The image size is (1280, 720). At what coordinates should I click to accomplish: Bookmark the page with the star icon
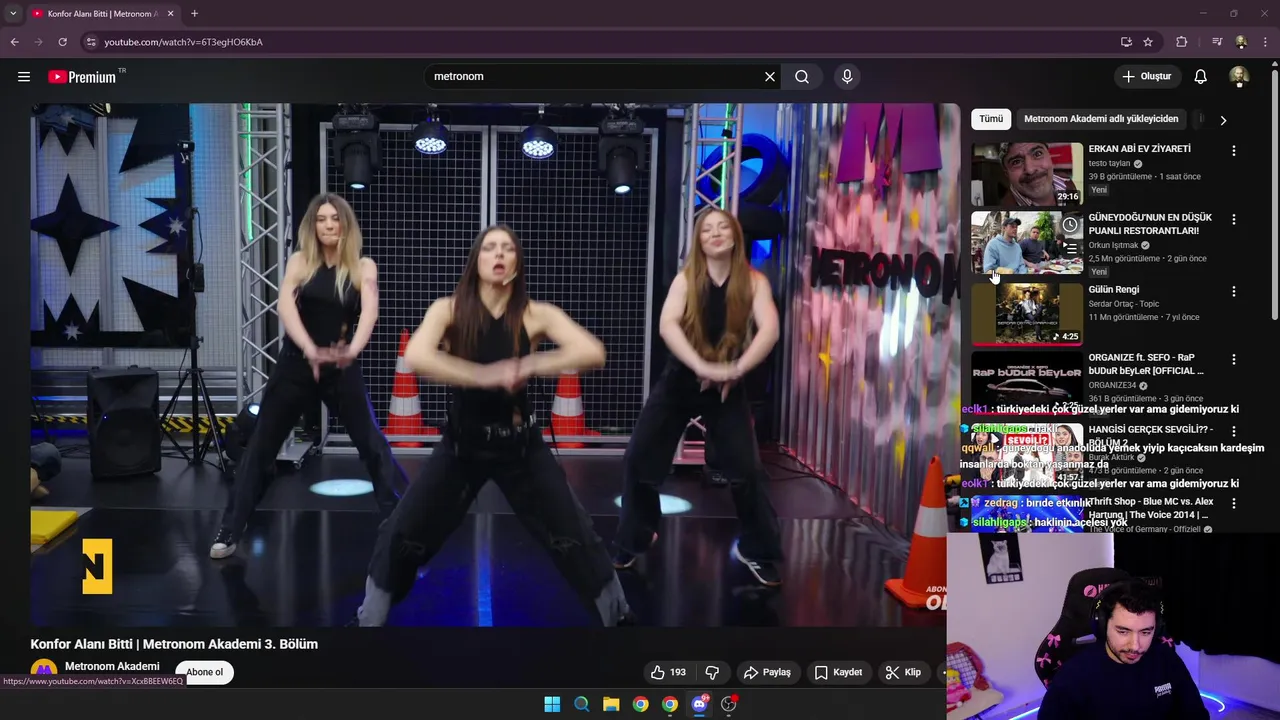pyautogui.click(x=1148, y=42)
